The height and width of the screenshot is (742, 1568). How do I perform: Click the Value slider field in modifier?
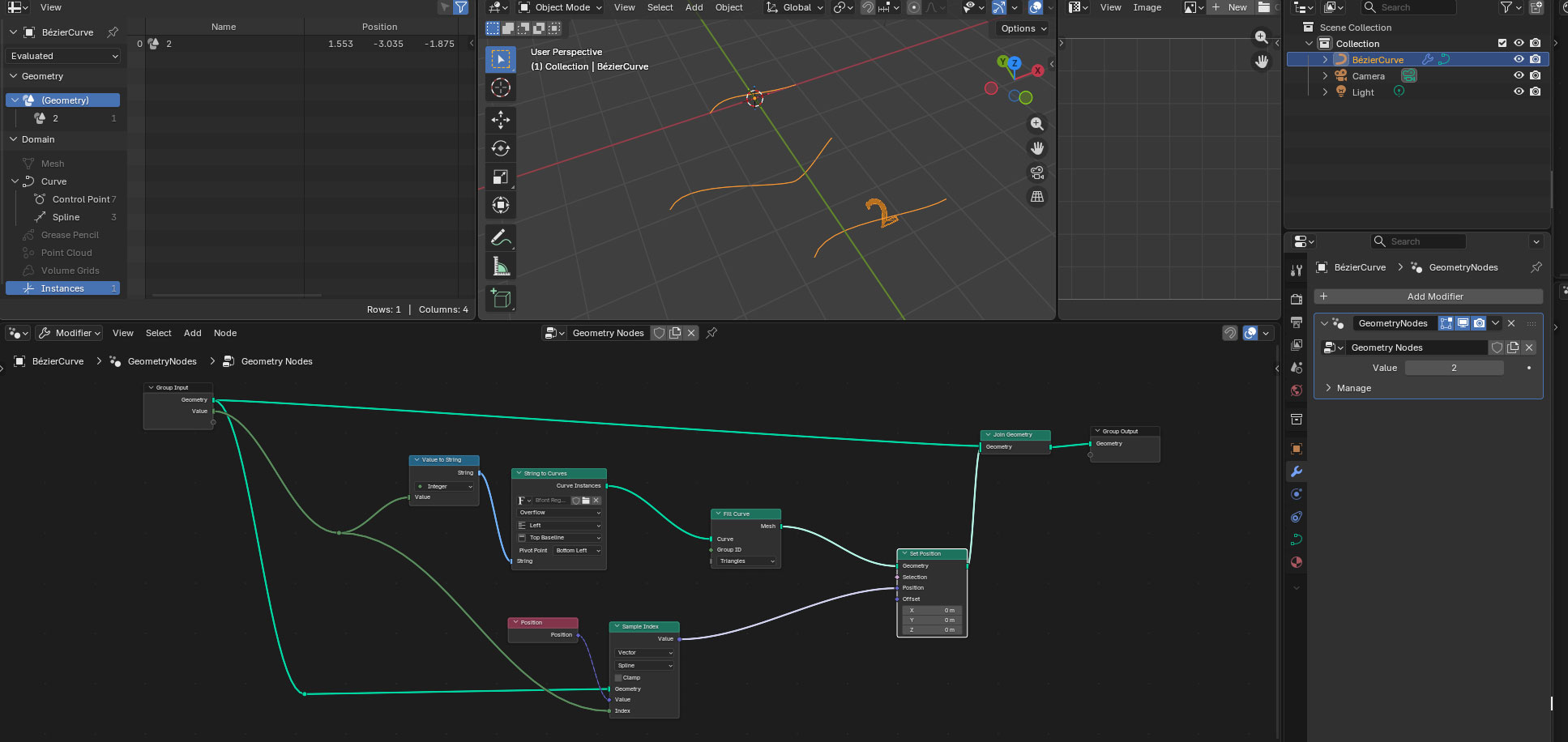pos(1454,368)
